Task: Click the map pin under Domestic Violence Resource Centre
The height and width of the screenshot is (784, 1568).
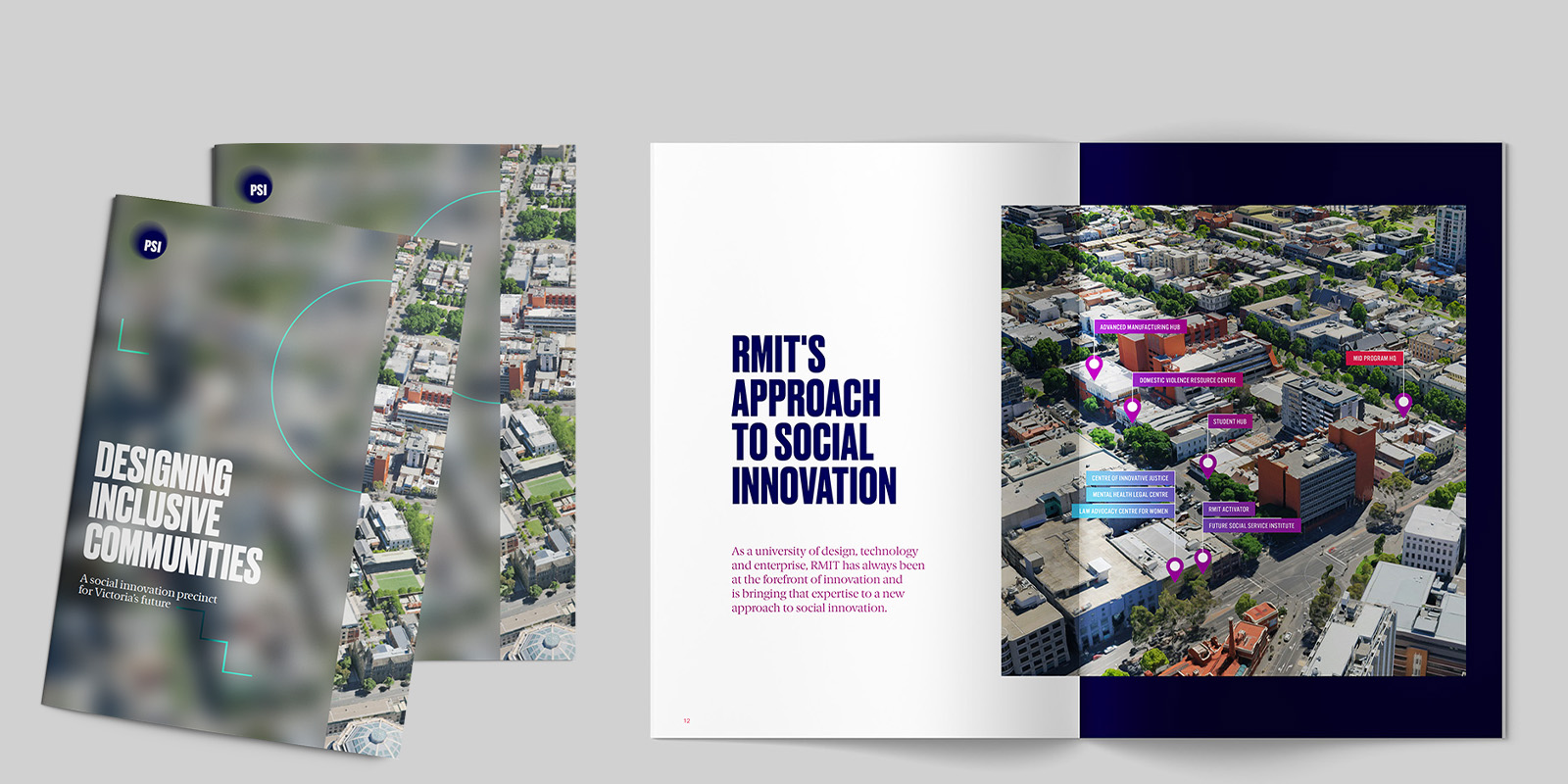Action: pyautogui.click(x=1132, y=410)
